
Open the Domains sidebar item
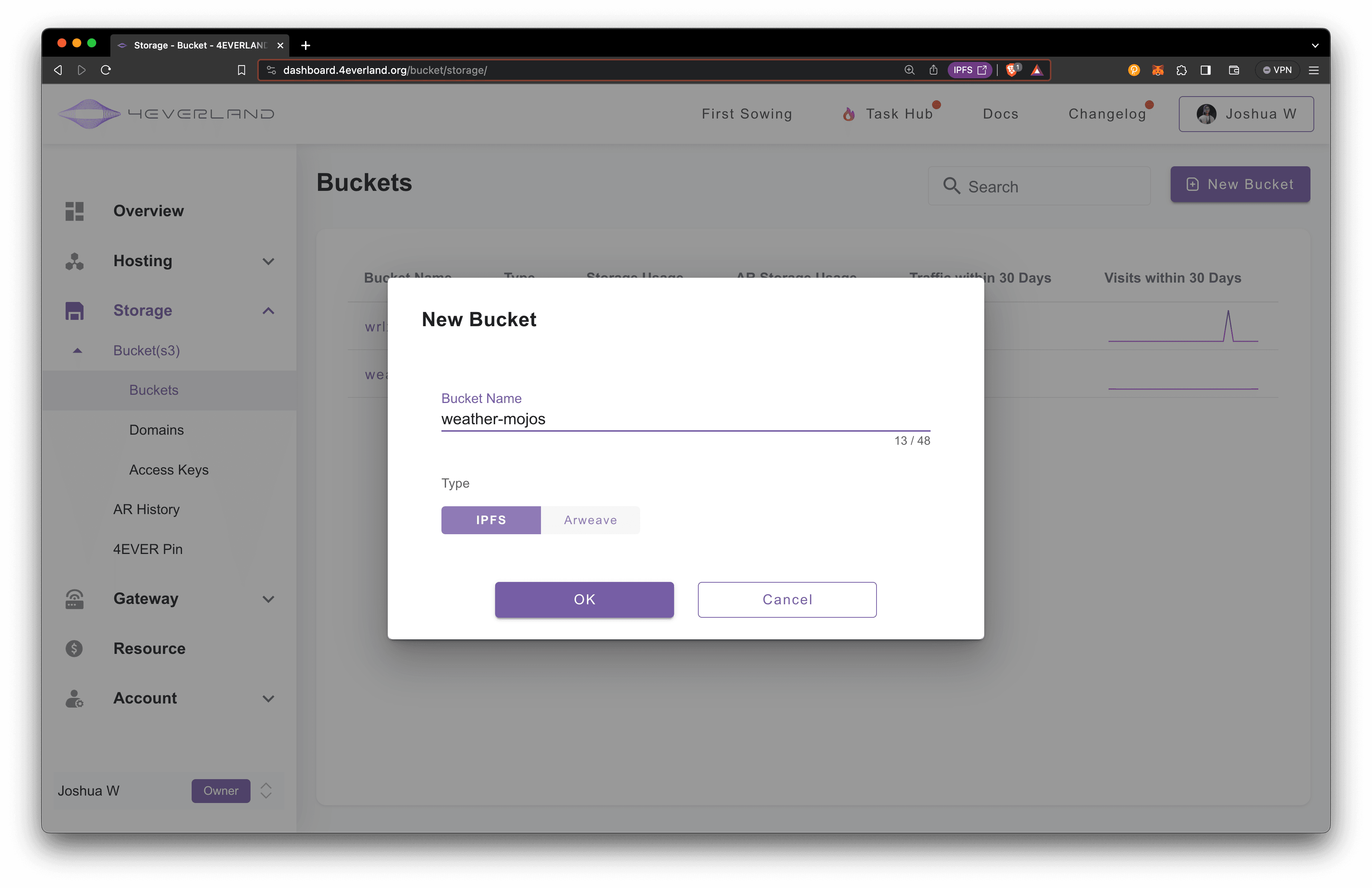click(x=156, y=430)
